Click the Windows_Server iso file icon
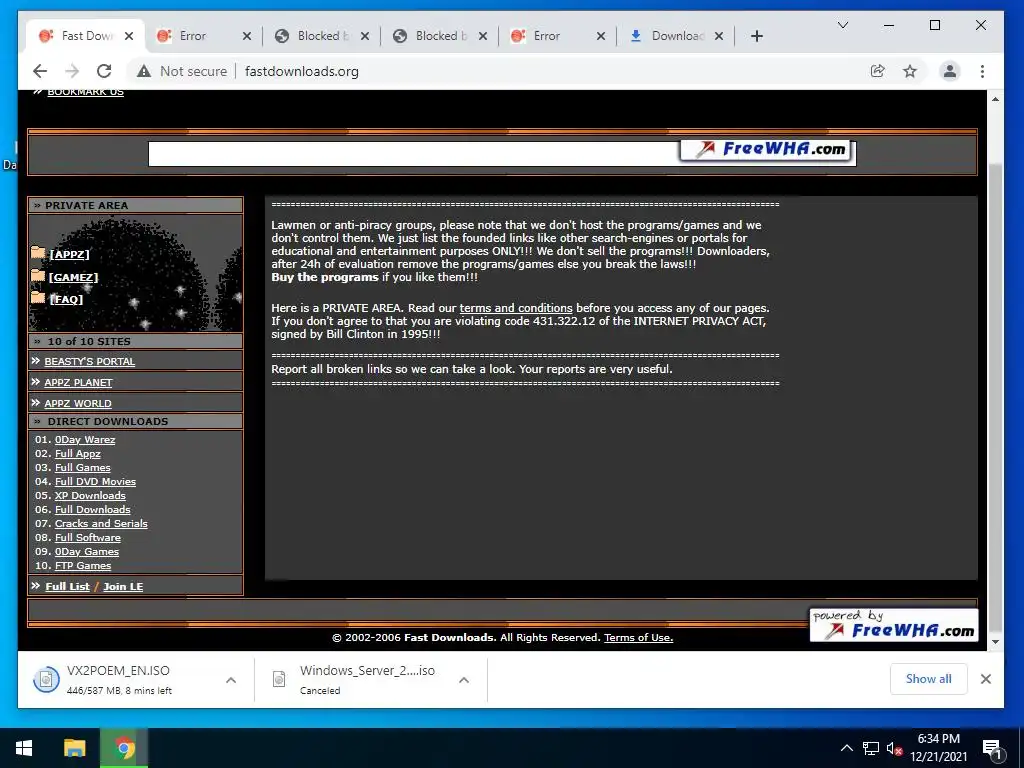Image resolution: width=1024 pixels, height=768 pixels. click(x=279, y=679)
